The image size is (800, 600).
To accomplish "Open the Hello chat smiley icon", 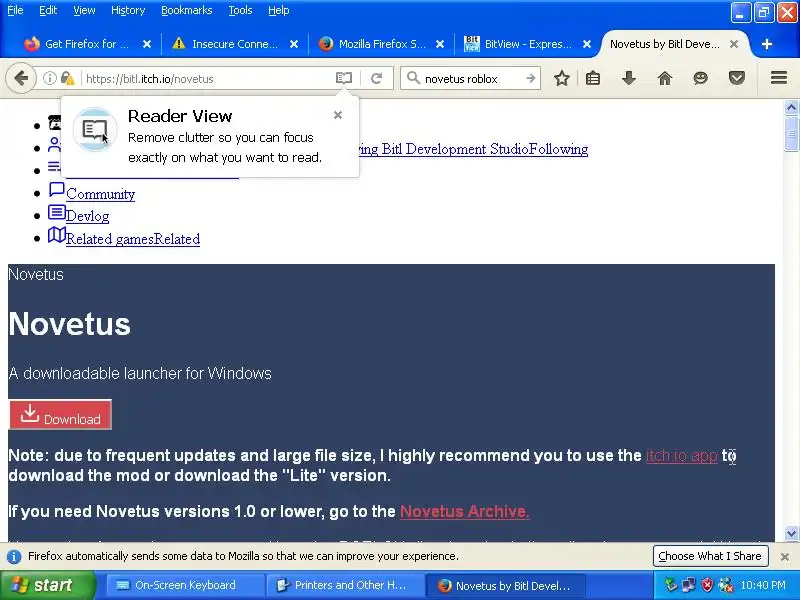I will click(x=701, y=78).
